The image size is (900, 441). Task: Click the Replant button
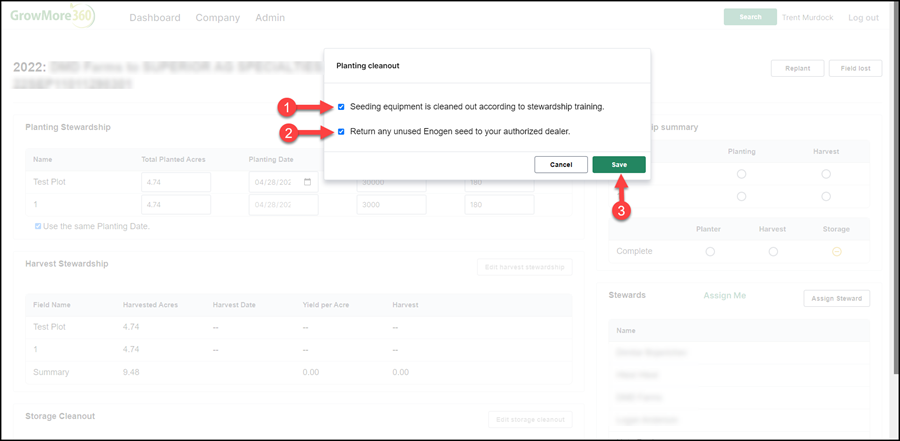[x=797, y=68]
